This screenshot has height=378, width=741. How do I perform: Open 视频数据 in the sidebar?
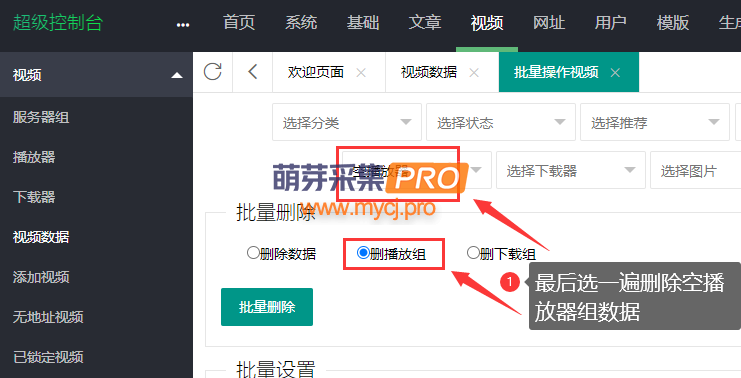pyautogui.click(x=41, y=237)
